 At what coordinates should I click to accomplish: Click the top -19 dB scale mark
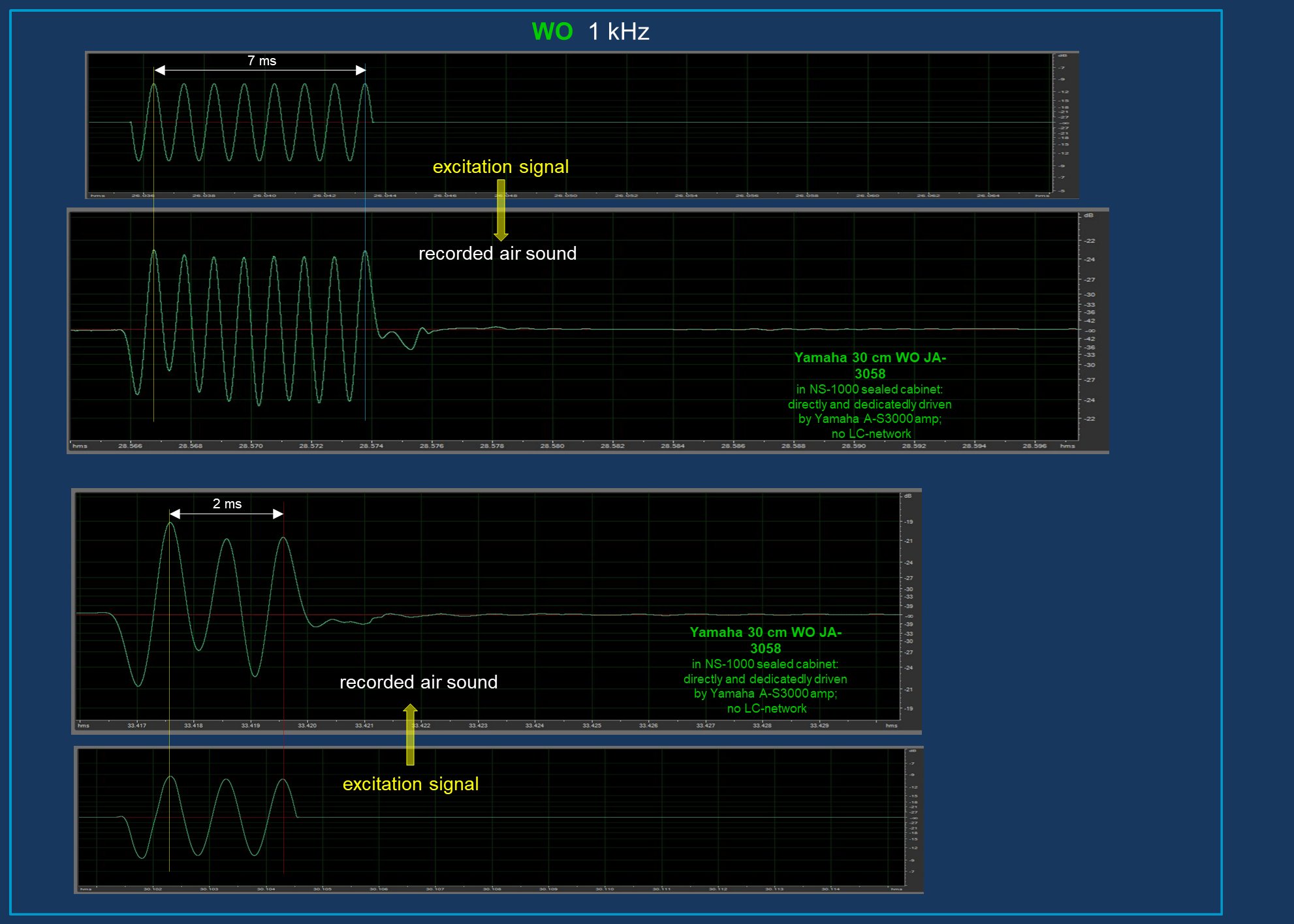908,522
